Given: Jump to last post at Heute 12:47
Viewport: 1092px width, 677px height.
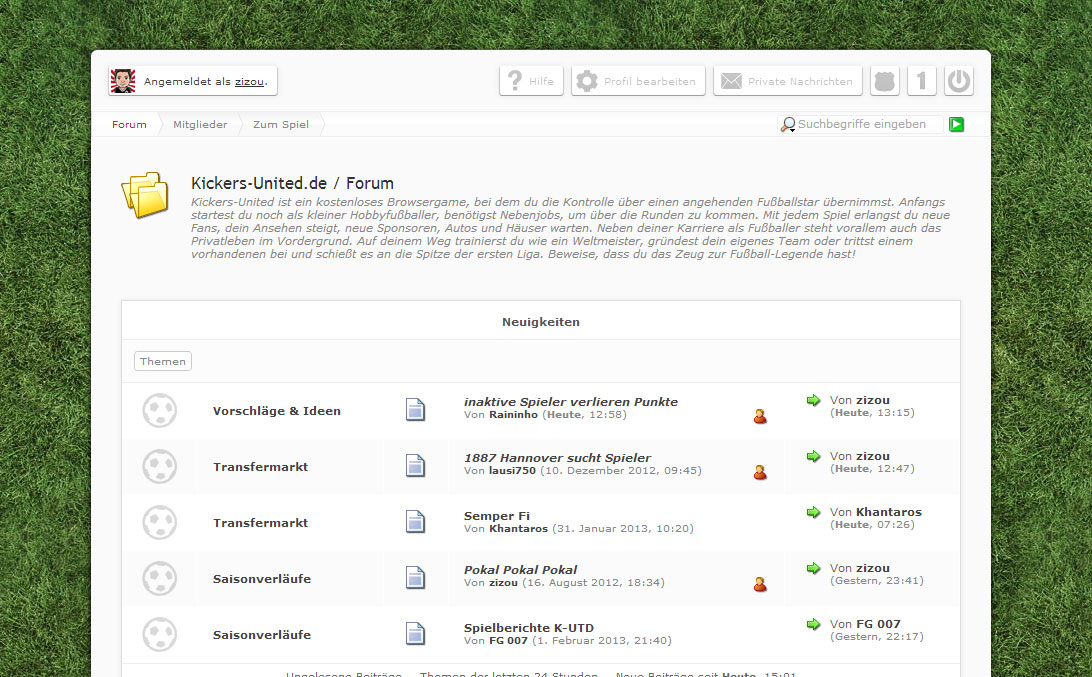Looking at the screenshot, I should [x=813, y=456].
